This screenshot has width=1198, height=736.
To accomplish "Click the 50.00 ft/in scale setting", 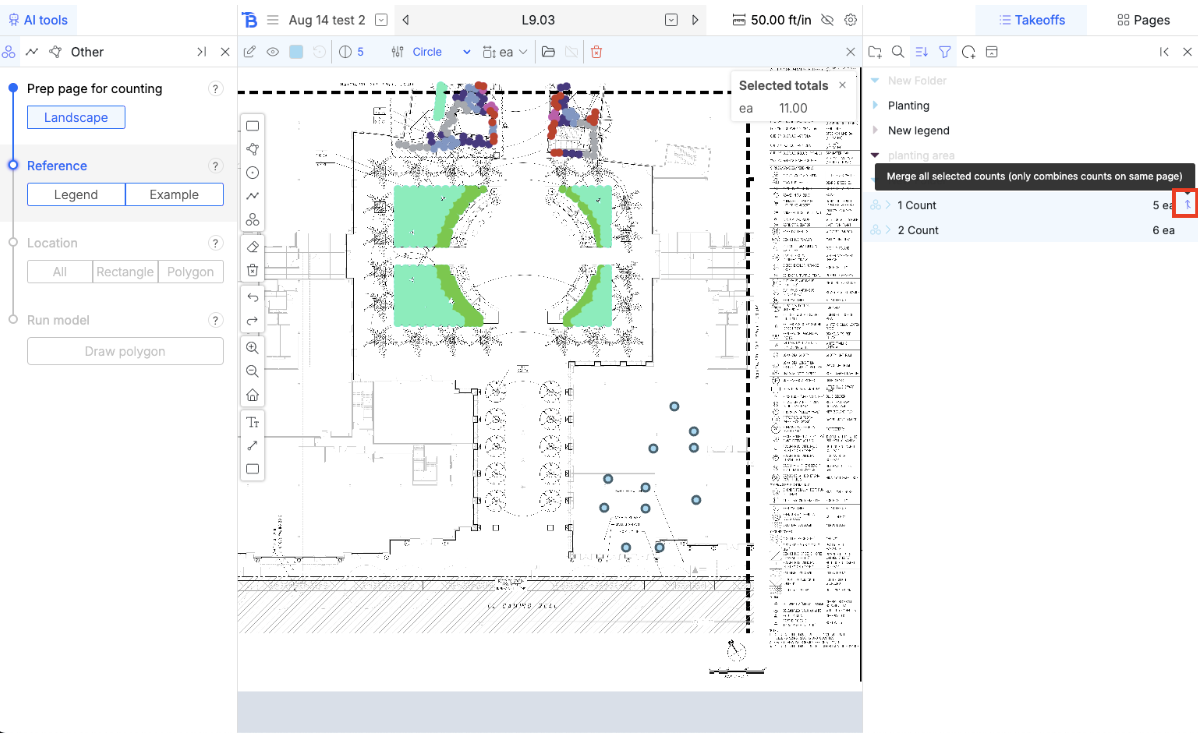I will point(772,20).
